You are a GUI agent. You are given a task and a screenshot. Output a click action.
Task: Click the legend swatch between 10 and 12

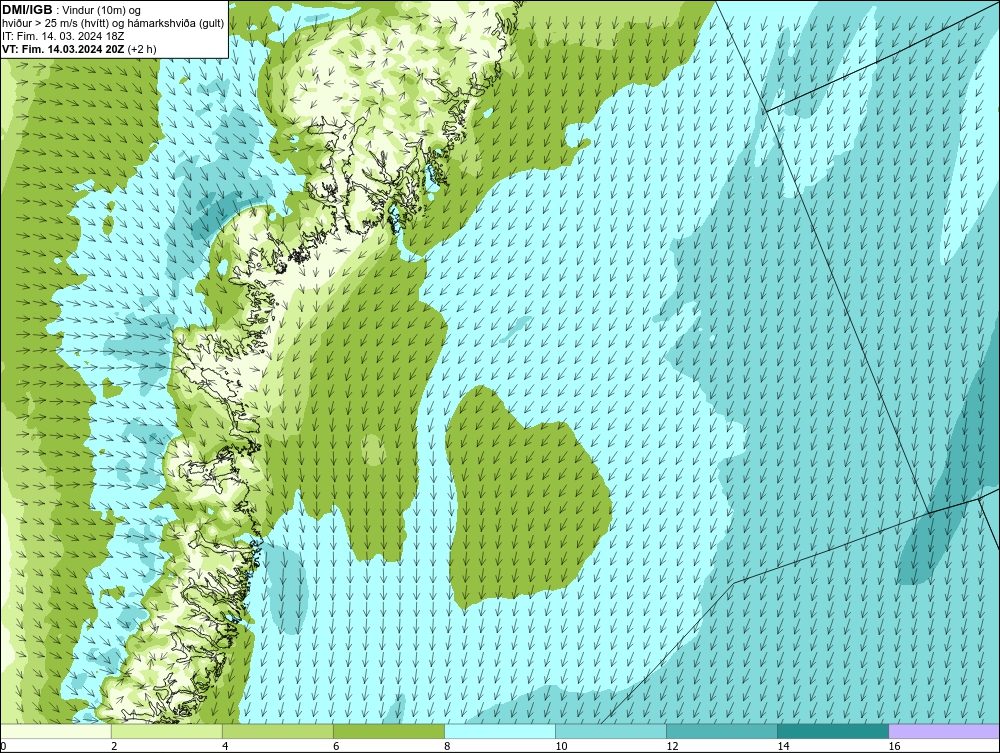pyautogui.click(x=611, y=731)
